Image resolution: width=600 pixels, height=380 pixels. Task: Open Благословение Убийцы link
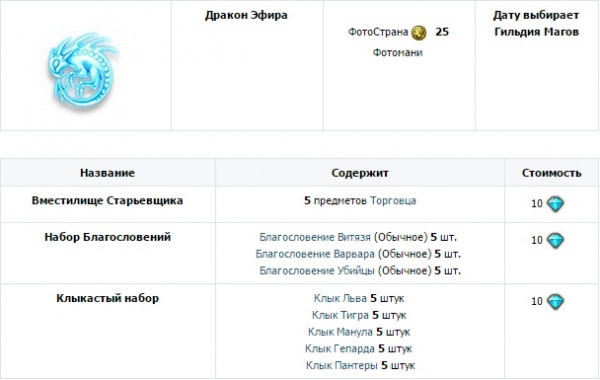click(317, 271)
